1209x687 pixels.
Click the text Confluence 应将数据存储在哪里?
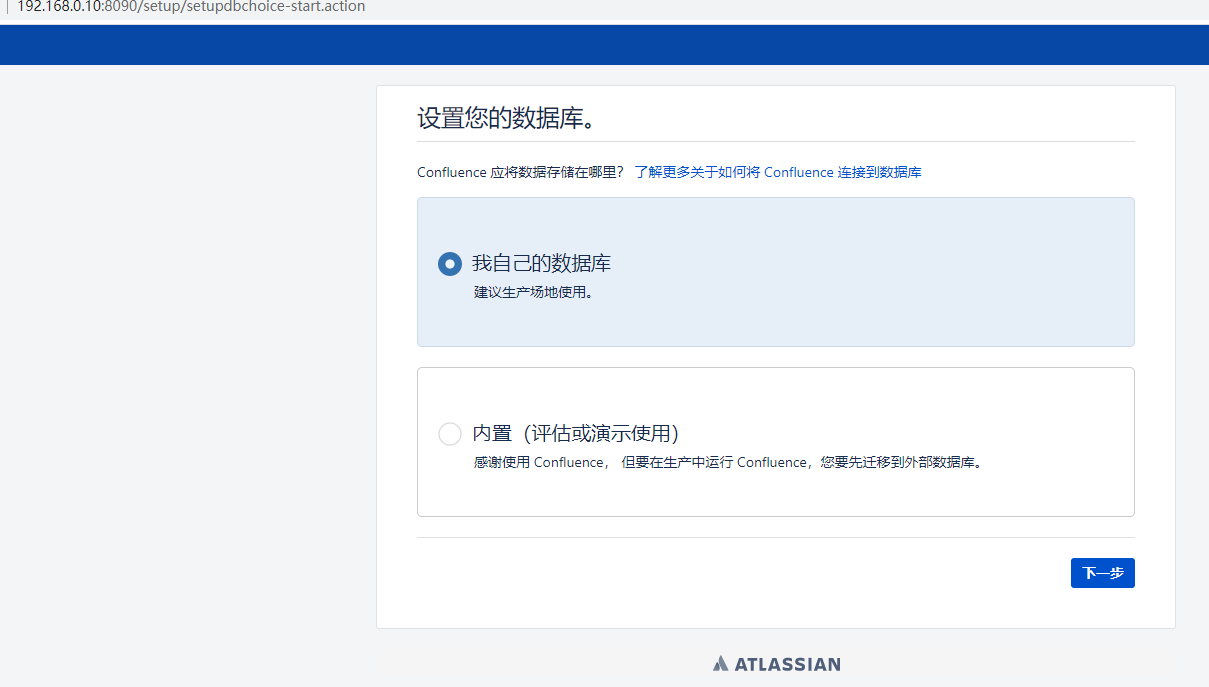pos(520,172)
